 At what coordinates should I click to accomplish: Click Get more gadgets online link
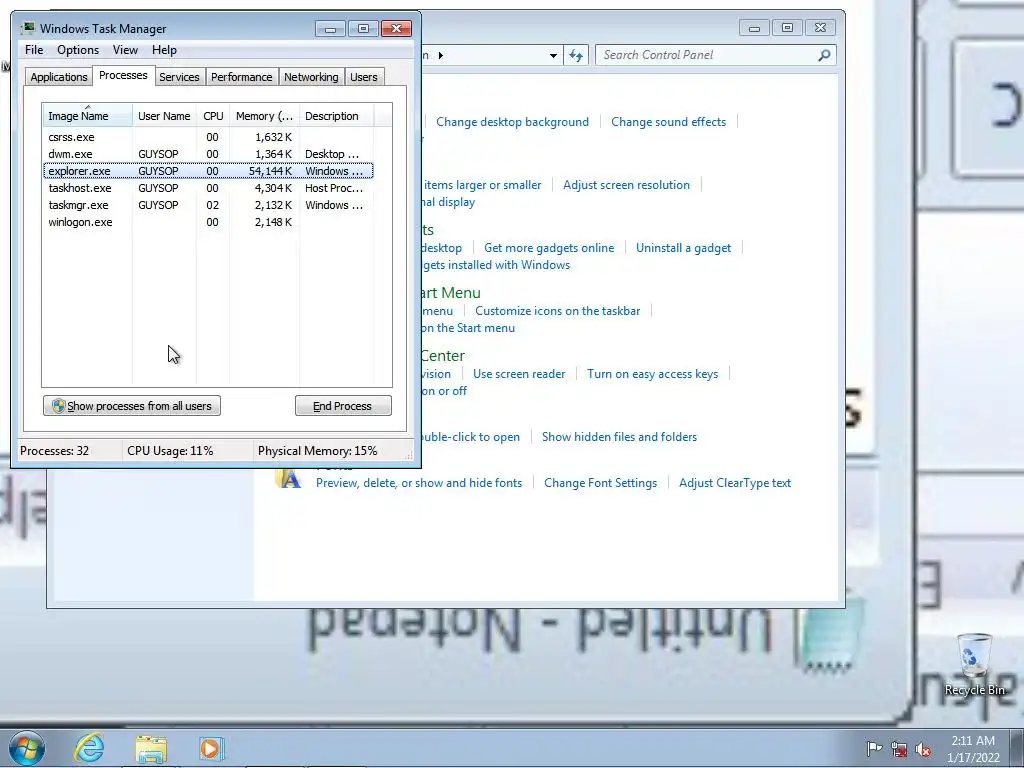click(x=549, y=248)
